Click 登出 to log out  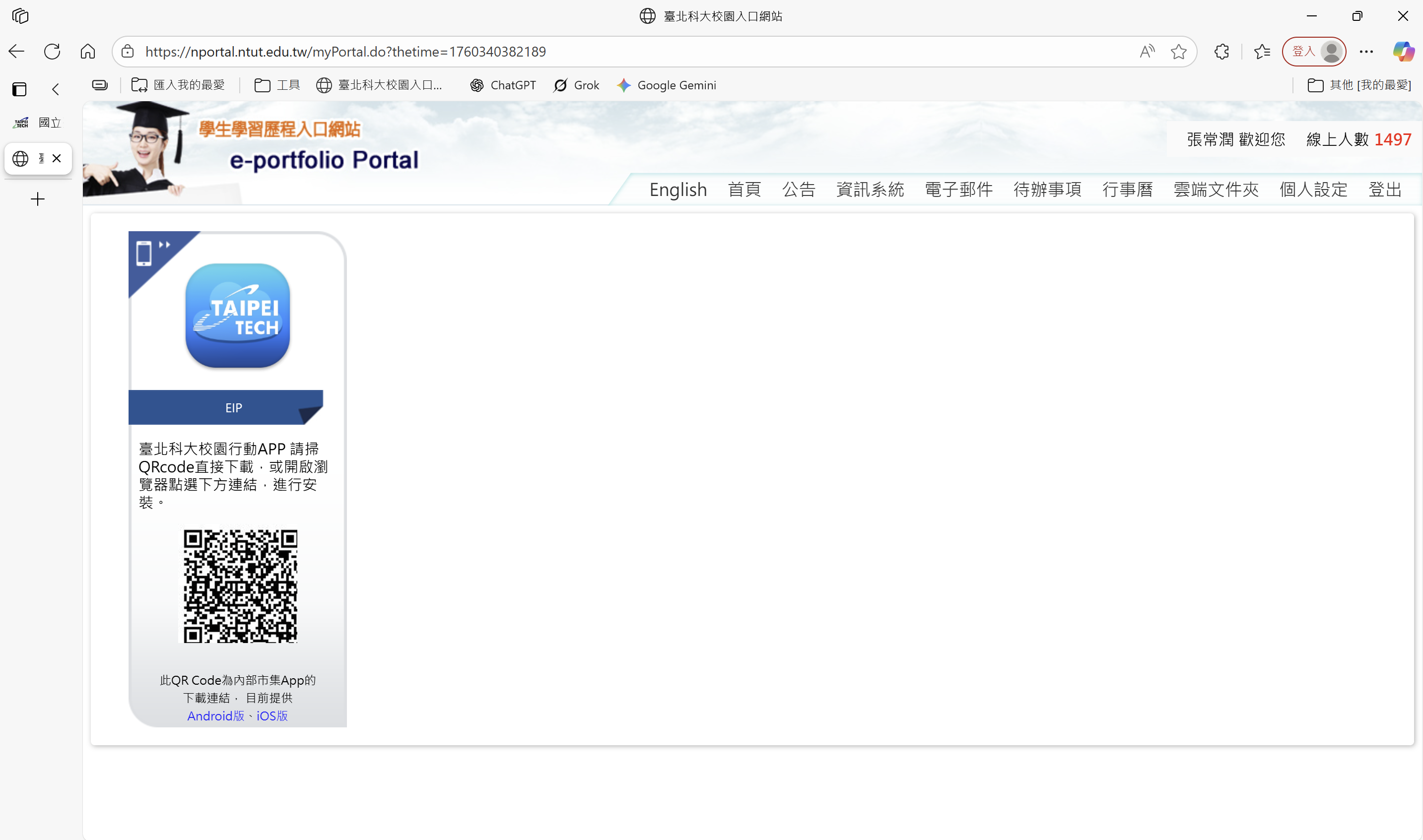(1385, 189)
